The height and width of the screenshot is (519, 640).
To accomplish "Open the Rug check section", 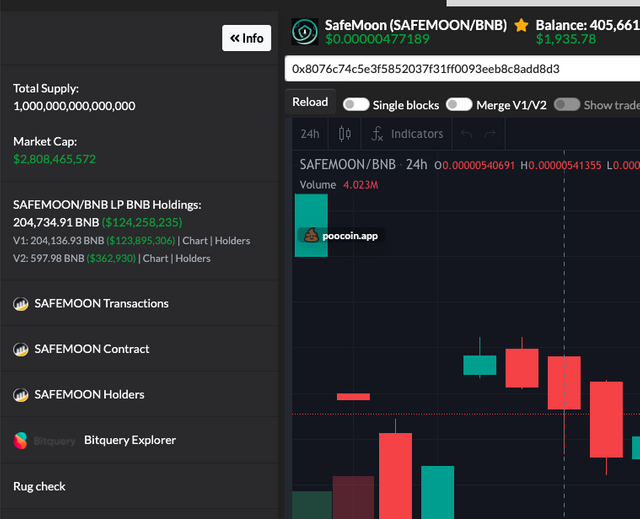I will (x=39, y=486).
